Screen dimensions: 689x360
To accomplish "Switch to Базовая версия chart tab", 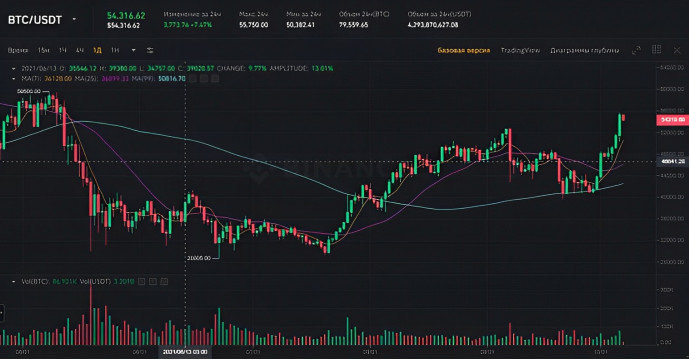I will tap(464, 51).
